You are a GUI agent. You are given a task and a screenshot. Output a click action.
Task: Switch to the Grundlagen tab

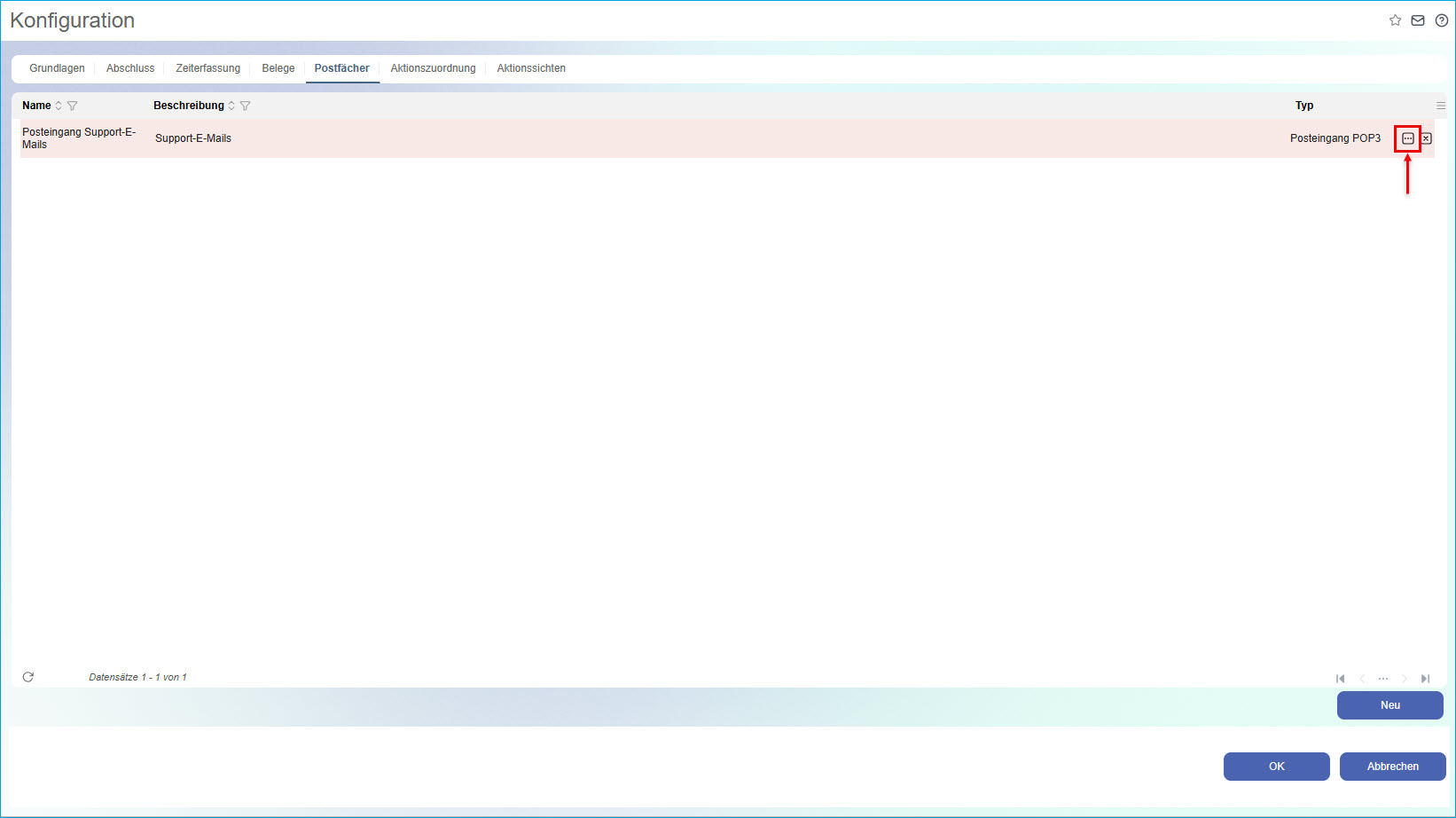[57, 68]
